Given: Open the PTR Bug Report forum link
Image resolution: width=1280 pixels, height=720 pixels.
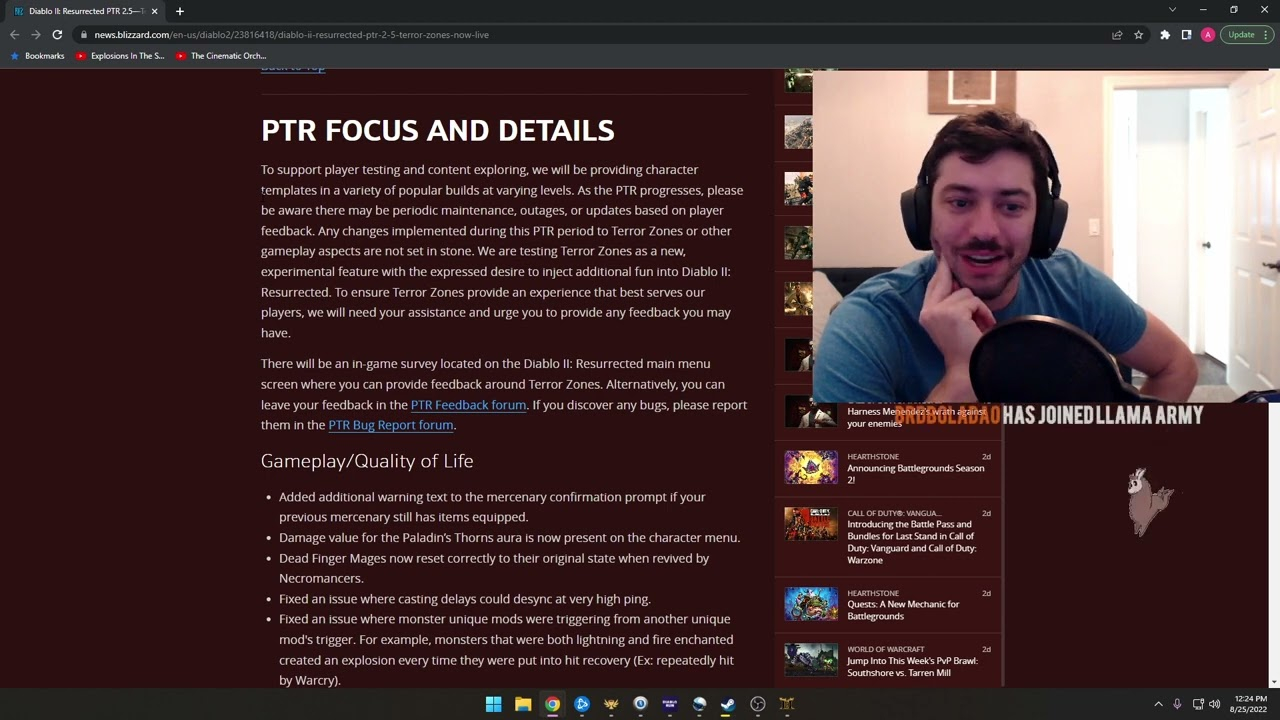Looking at the screenshot, I should pyautogui.click(x=391, y=425).
